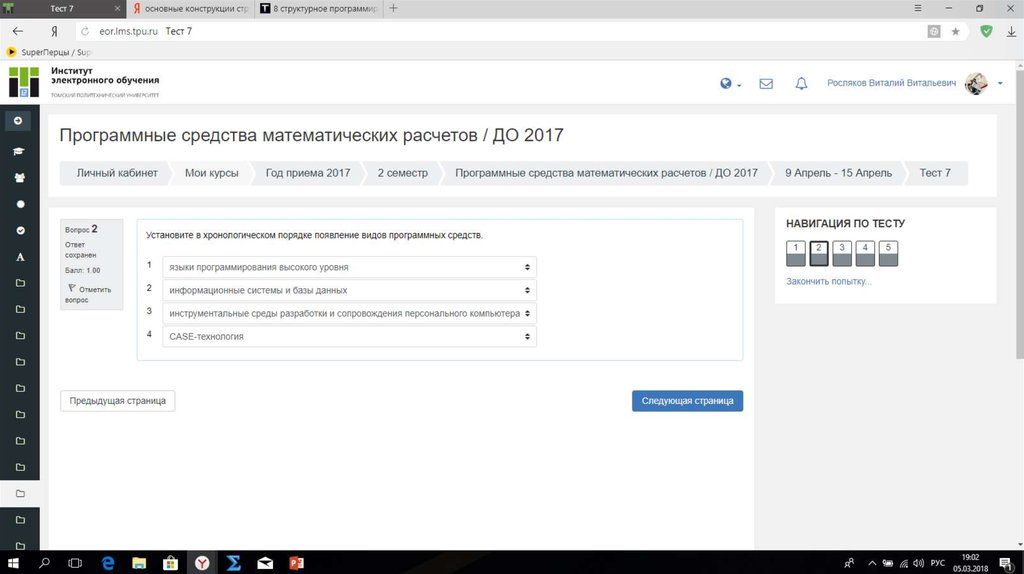The height and width of the screenshot is (574, 1024).
Task: Switch to 'основные конструкции стр' tab
Action: click(x=193, y=8)
